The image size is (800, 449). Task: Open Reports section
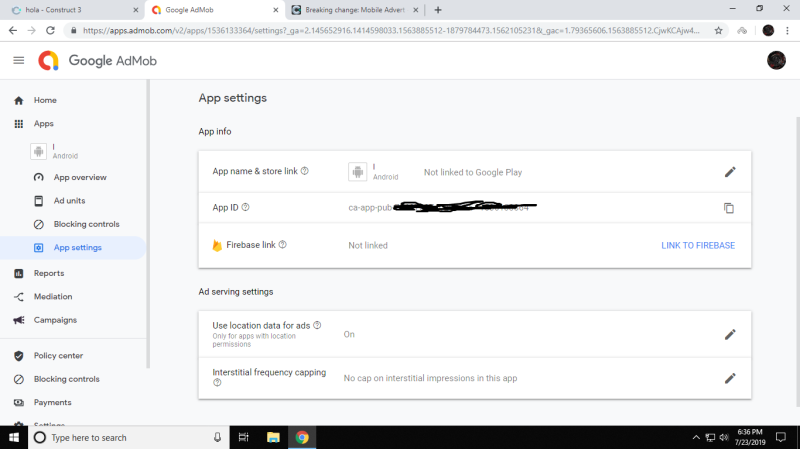click(49, 273)
